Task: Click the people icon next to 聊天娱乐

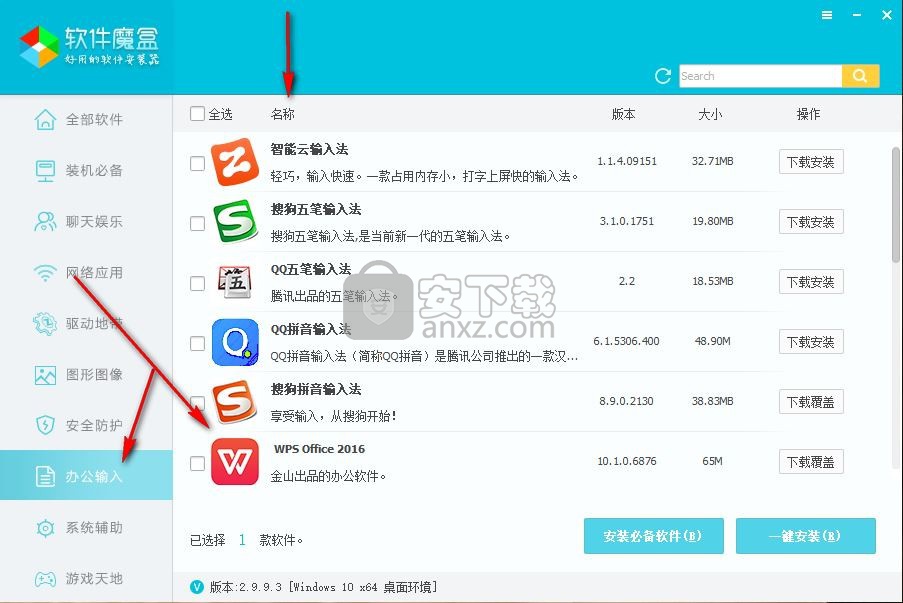Action: click(45, 222)
